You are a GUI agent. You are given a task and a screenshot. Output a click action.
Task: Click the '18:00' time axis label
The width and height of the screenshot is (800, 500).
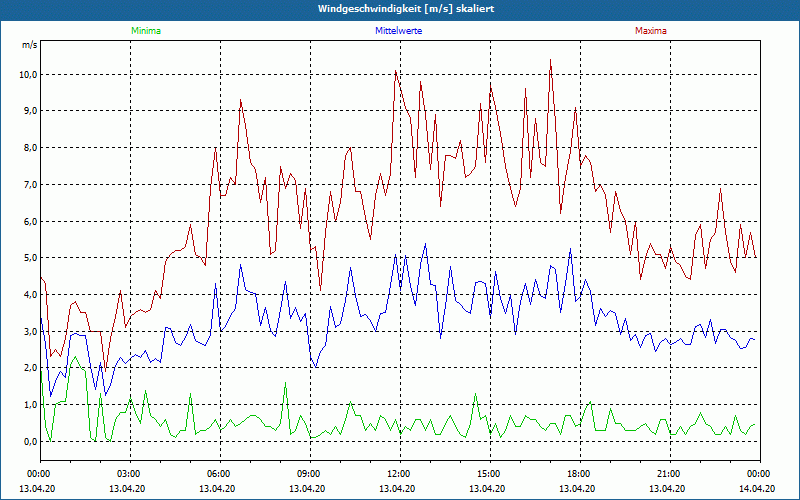(580, 474)
